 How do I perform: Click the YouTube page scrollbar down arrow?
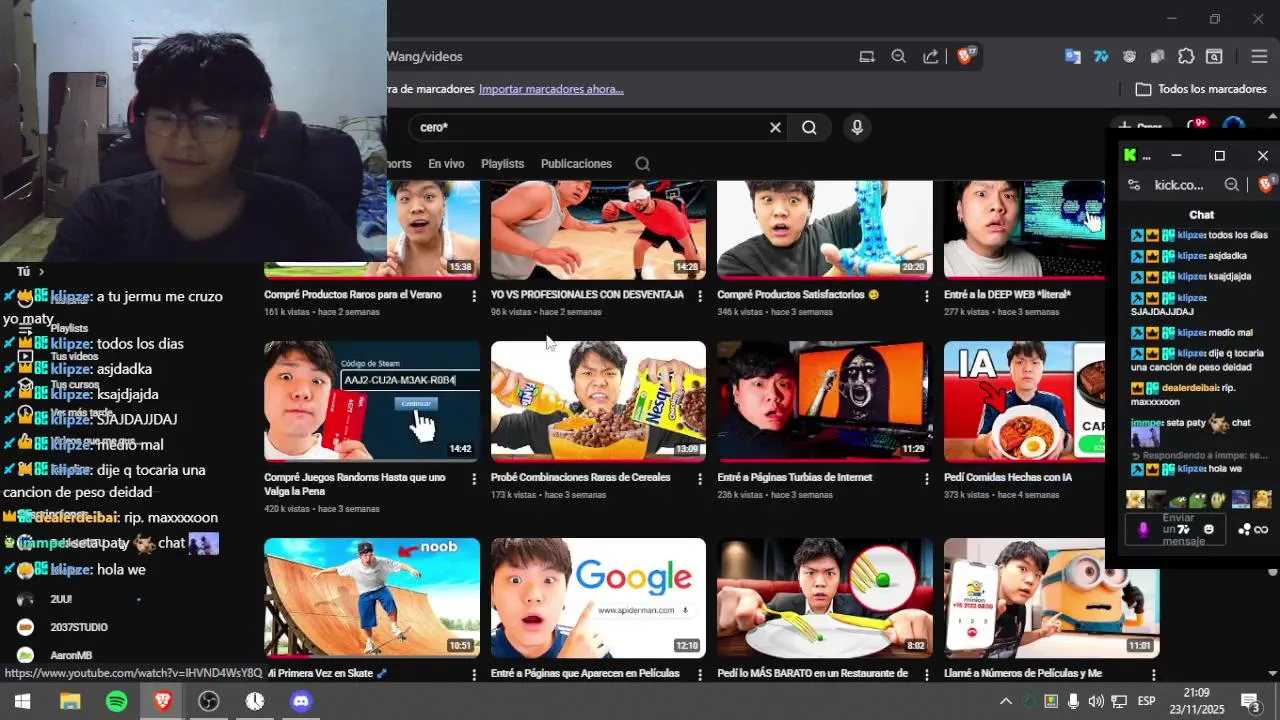point(1273,673)
